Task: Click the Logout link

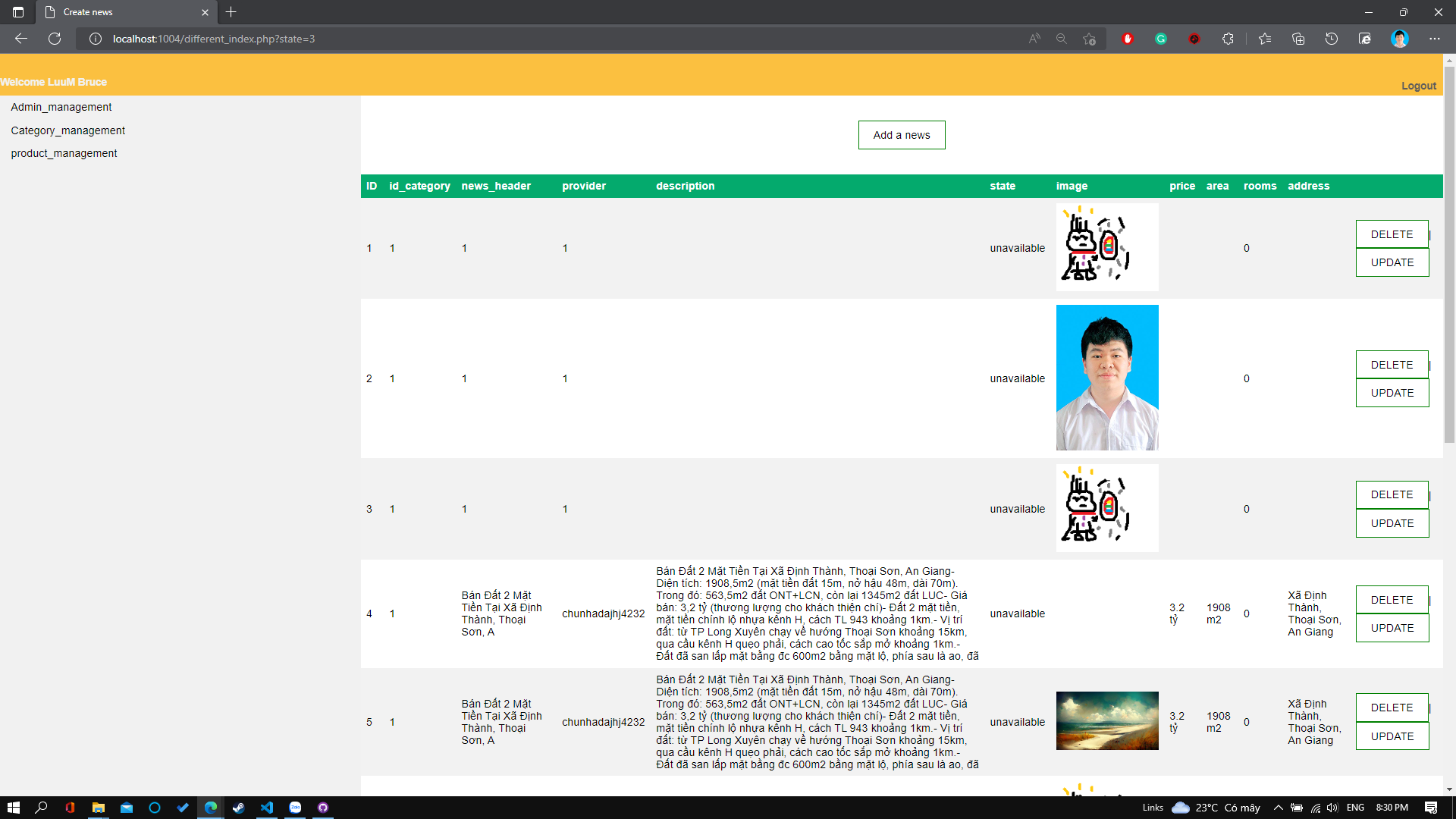Action: [x=1418, y=86]
